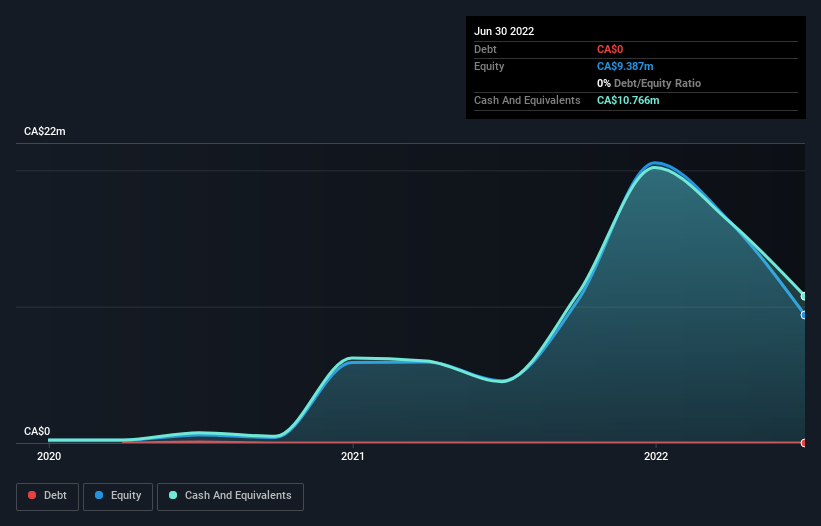Select the 2021 x-axis label

[x=352, y=456]
